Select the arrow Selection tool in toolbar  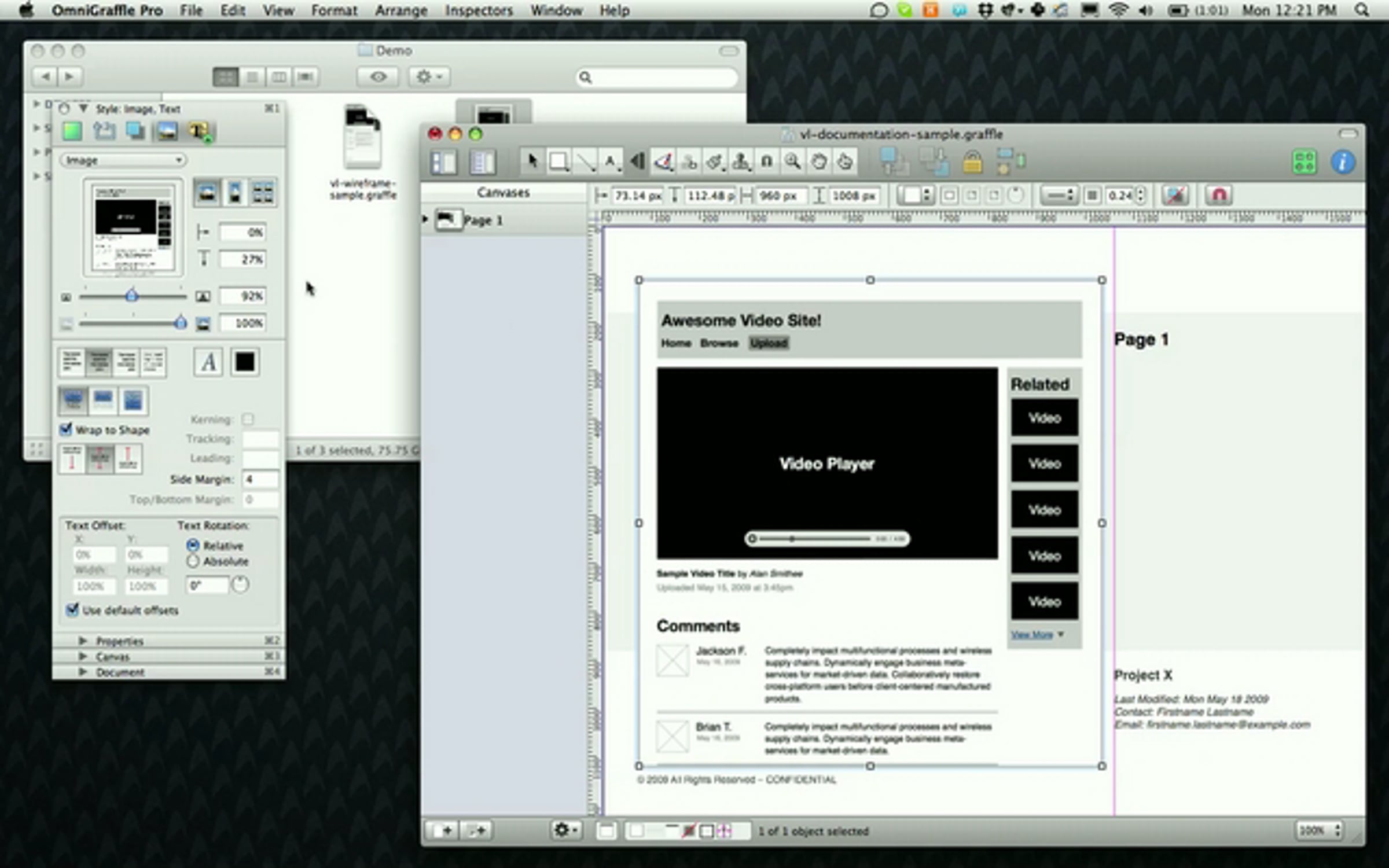coord(532,161)
